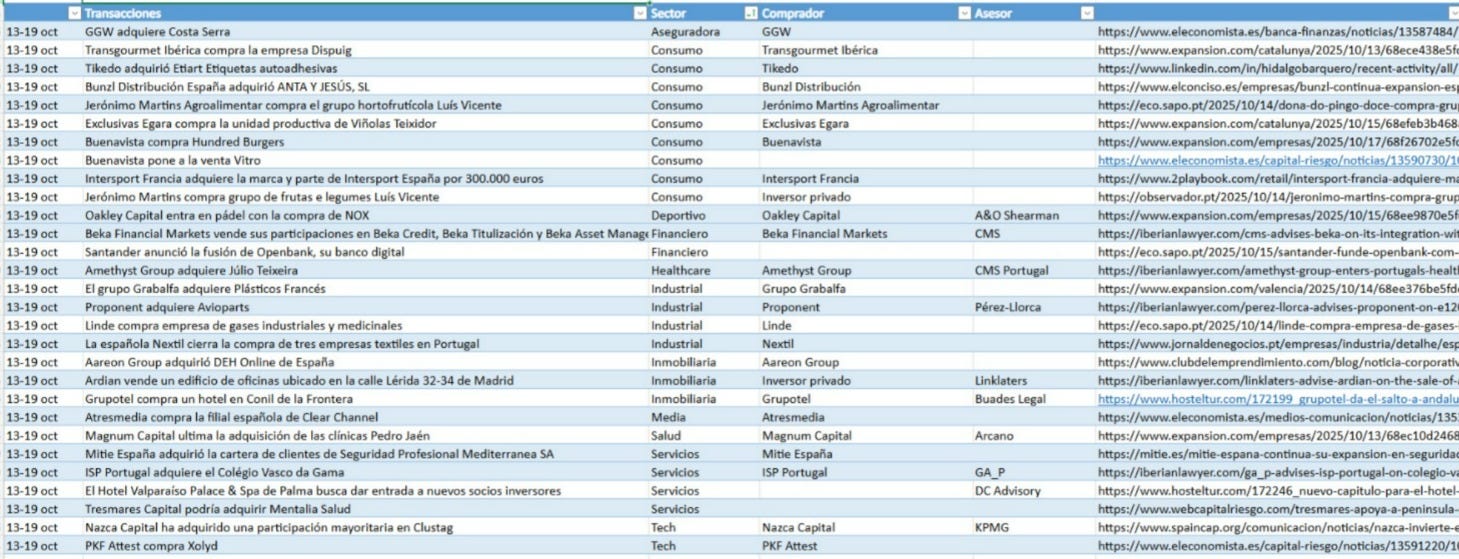Select 'Transgourmet Ibérica compra la empresa Dispuig' cell

[x=364, y=50]
